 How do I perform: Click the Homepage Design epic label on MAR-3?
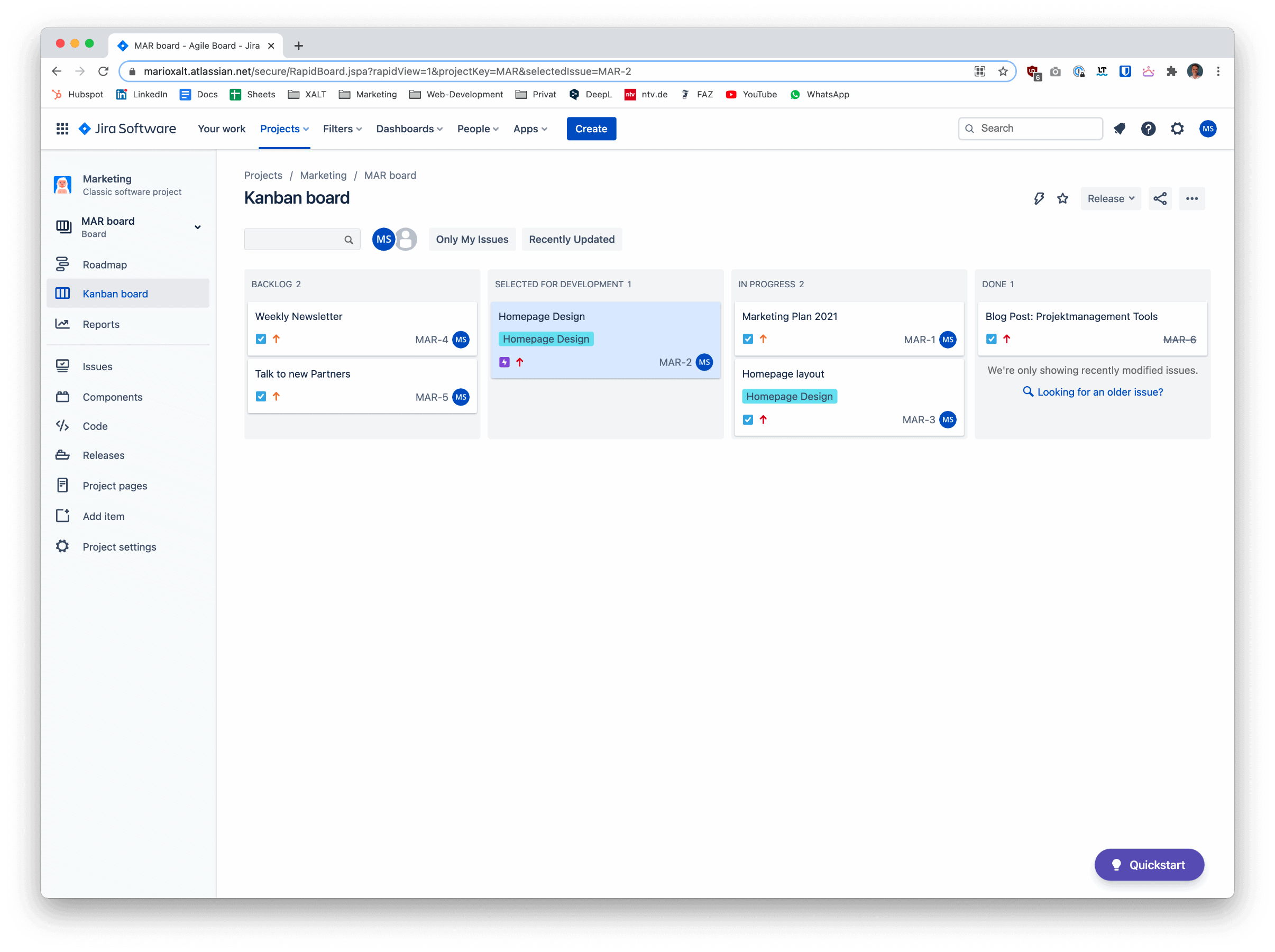pos(788,397)
